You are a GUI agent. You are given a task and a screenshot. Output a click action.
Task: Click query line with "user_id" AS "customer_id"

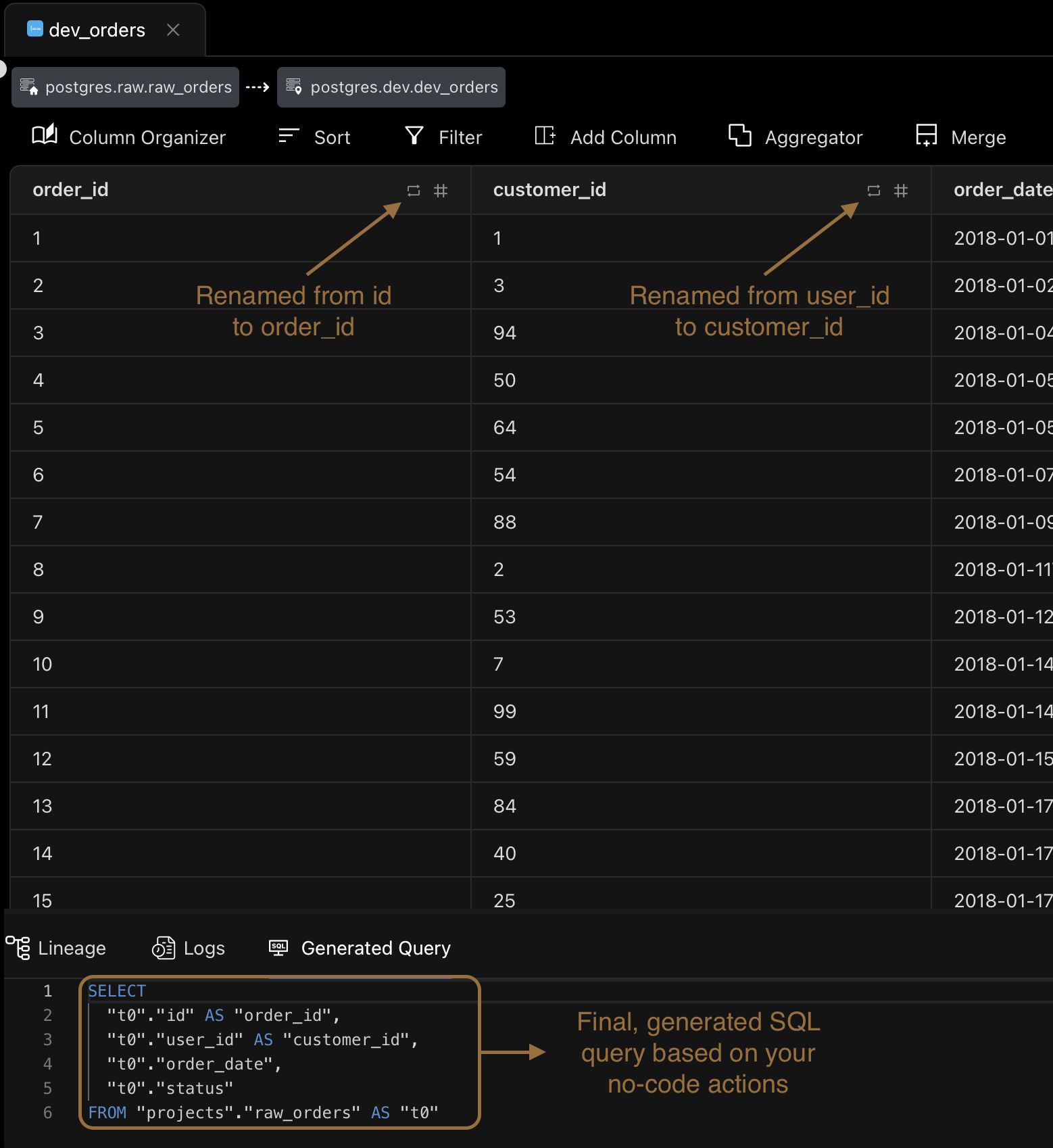point(263,1040)
